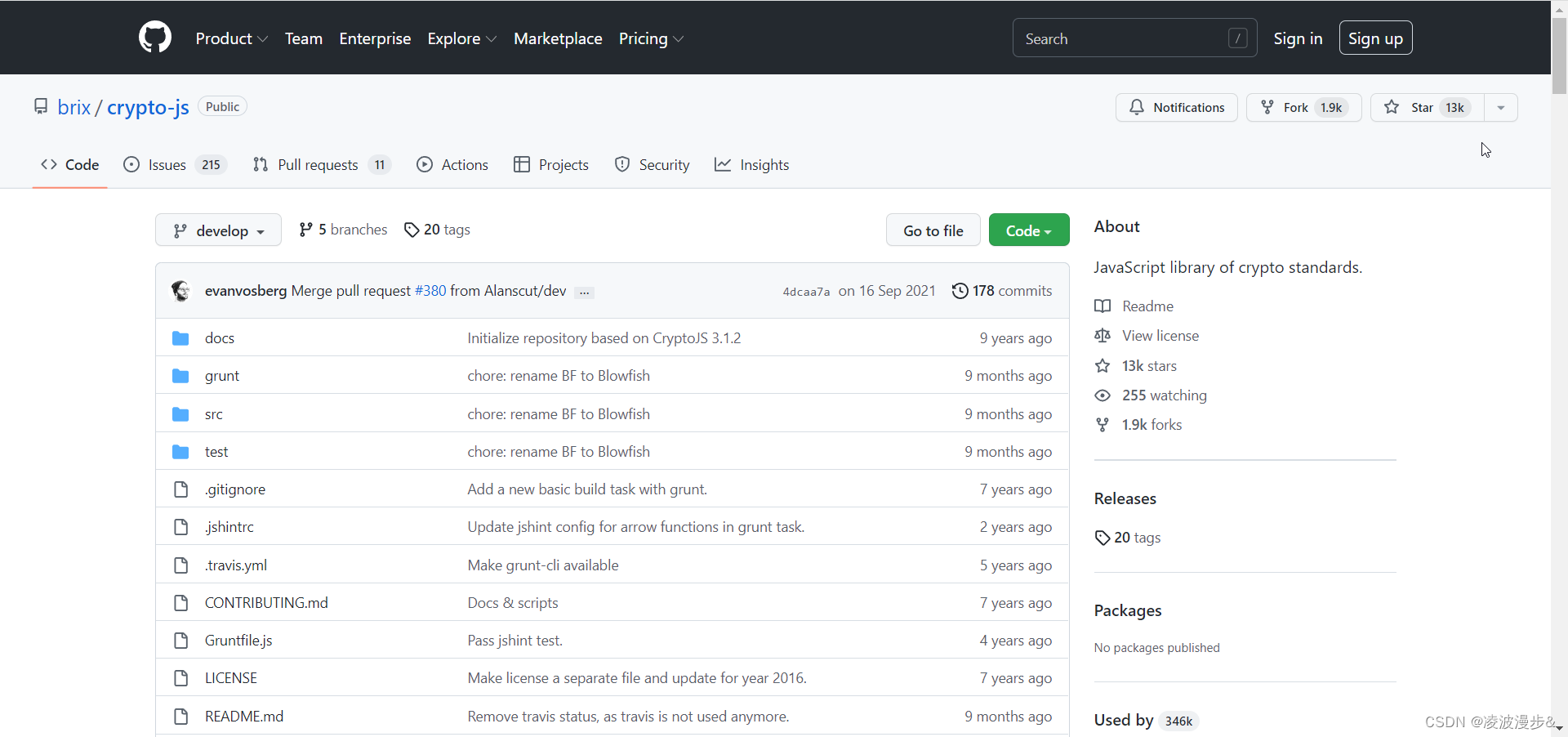Expand the green Code dropdown
The height and width of the screenshot is (737, 1568).
point(1028,230)
